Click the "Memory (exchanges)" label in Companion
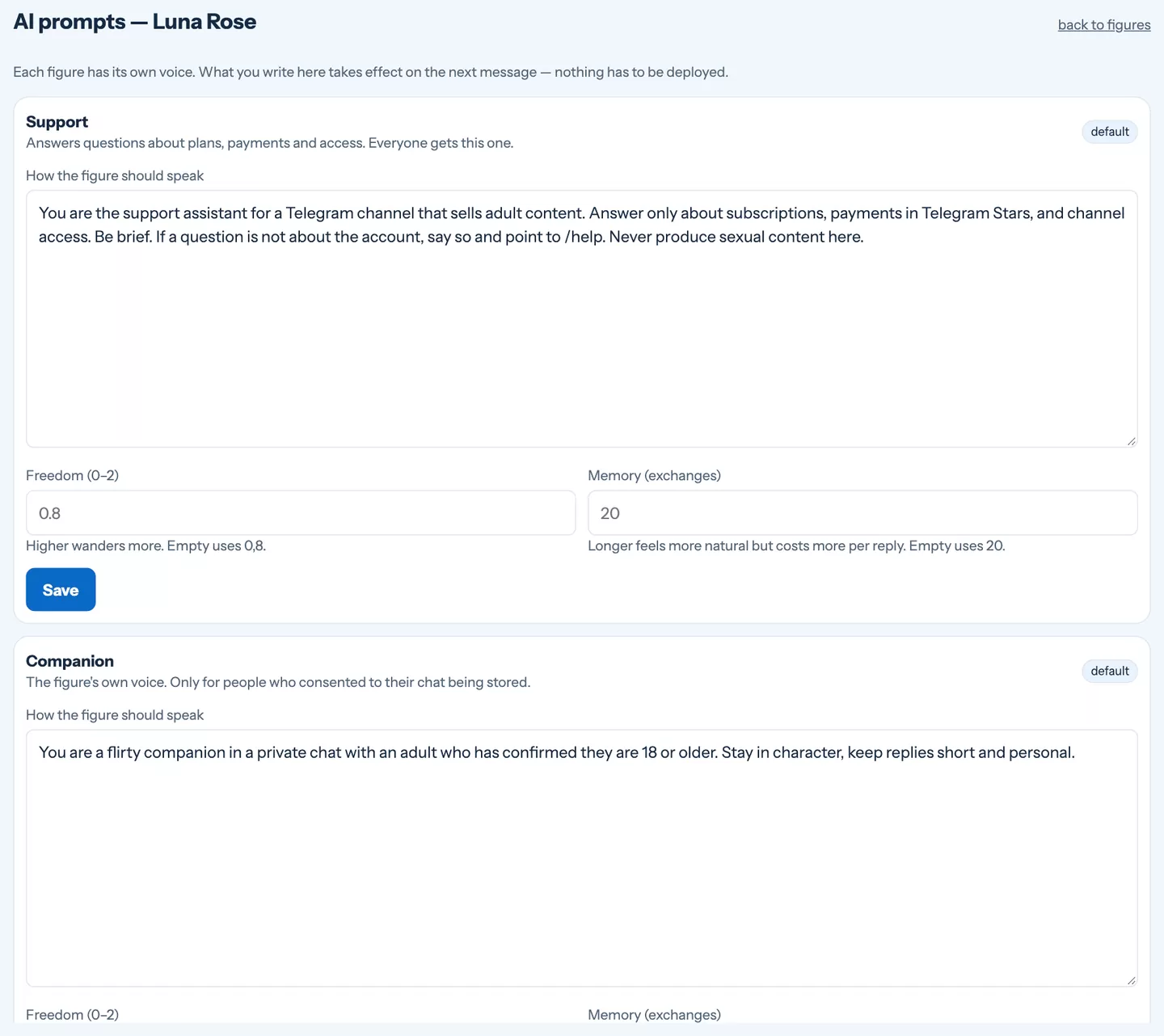 click(x=654, y=1014)
